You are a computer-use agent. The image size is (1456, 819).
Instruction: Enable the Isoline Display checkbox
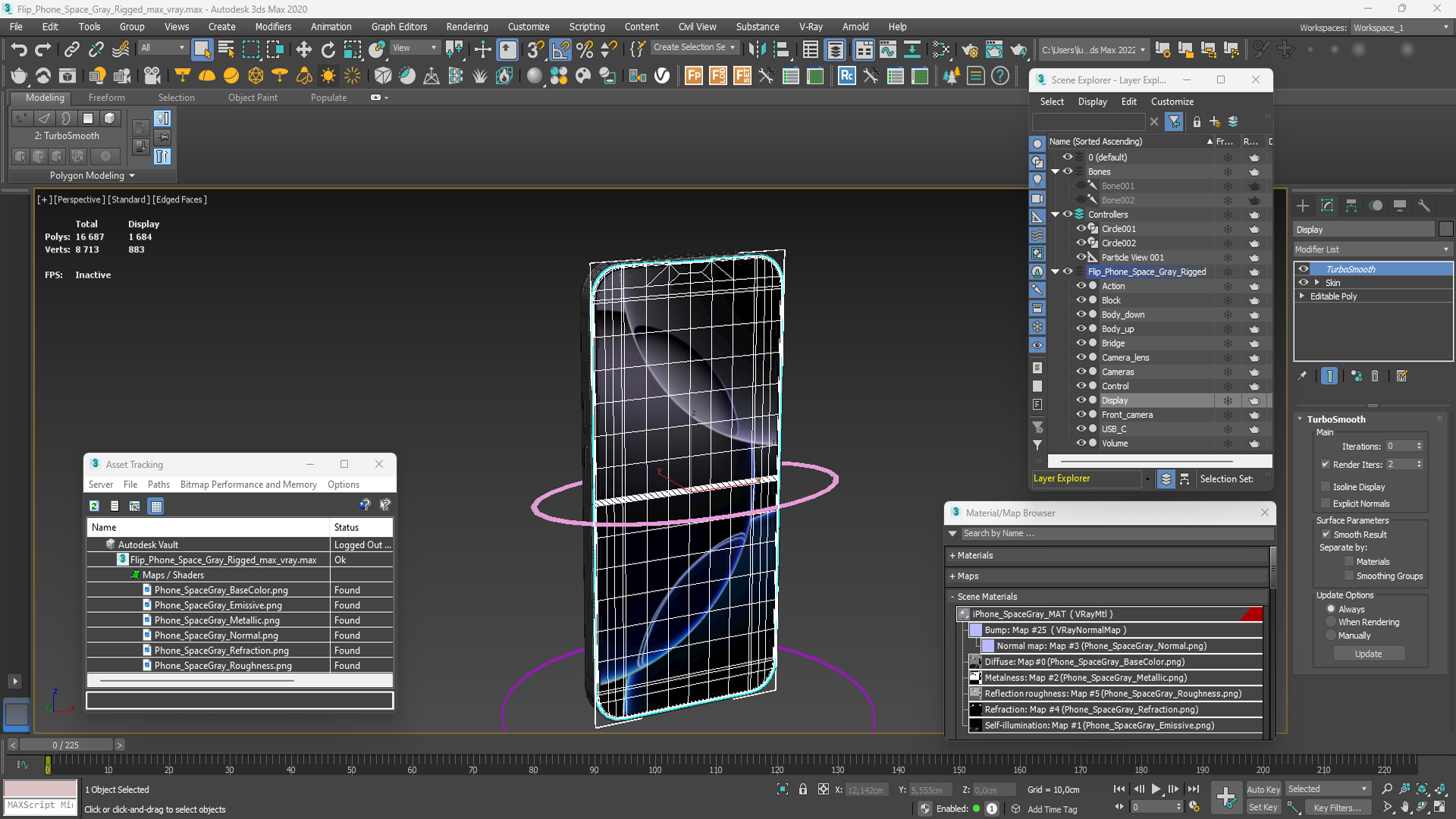click(x=1326, y=487)
